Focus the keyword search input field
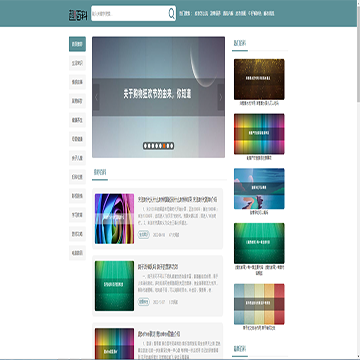The width and height of the screenshot is (360, 360). [129, 14]
